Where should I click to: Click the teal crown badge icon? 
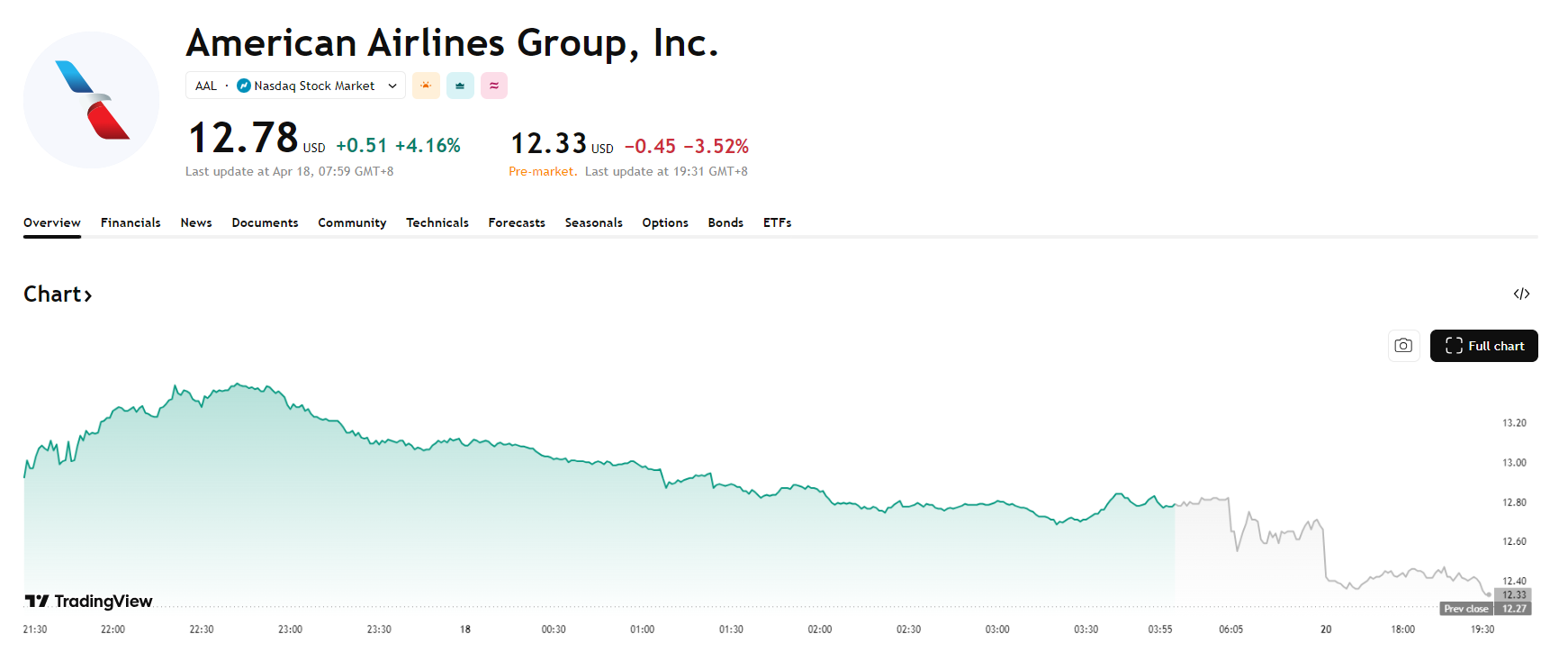click(x=460, y=86)
